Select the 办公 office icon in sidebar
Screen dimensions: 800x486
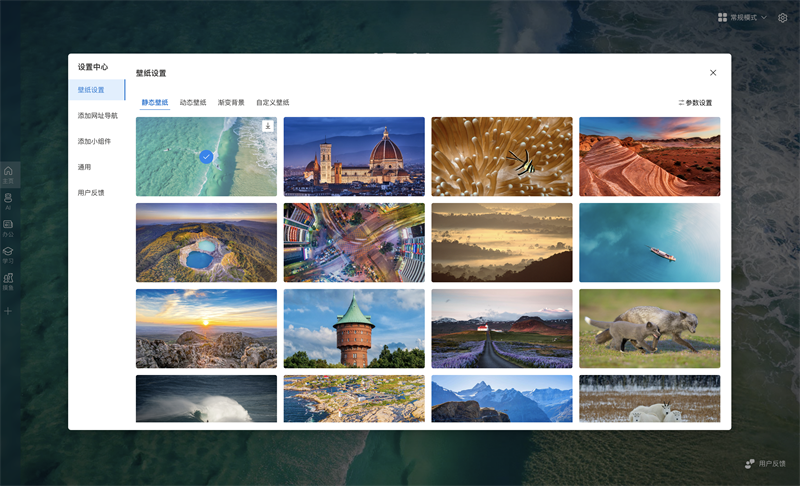[x=8, y=227]
